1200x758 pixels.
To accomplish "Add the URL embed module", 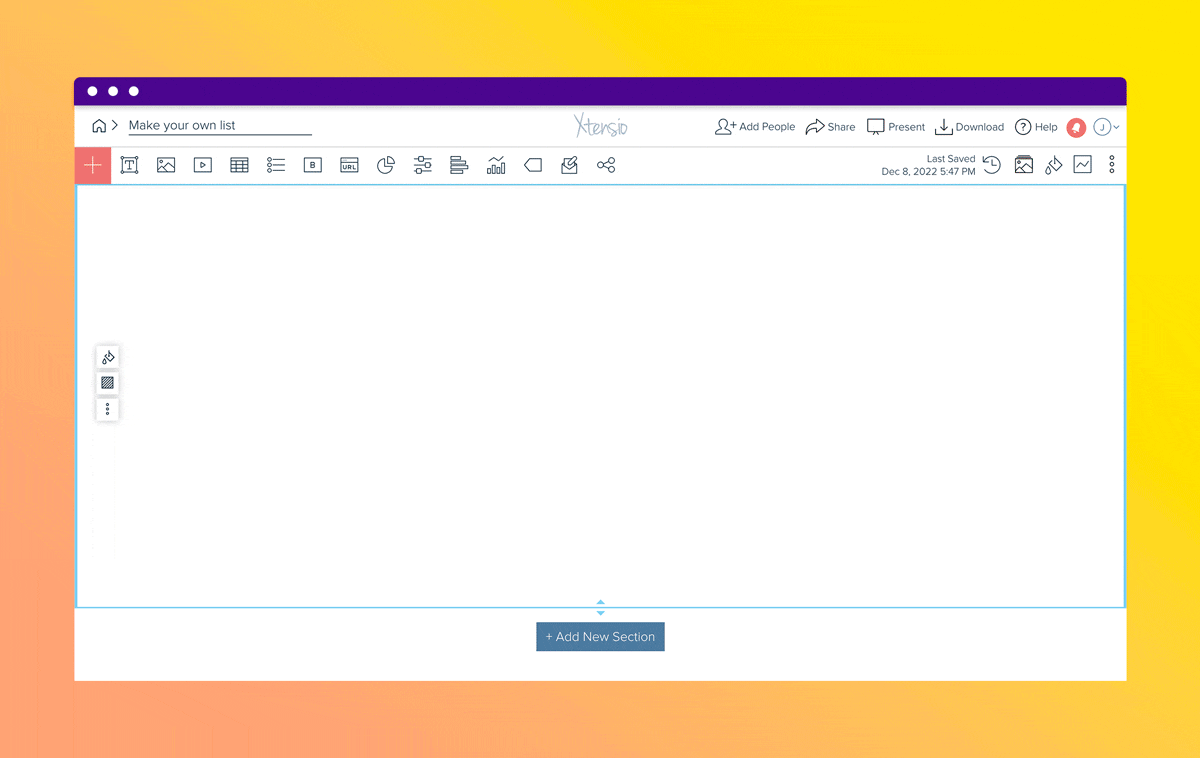I will point(349,166).
